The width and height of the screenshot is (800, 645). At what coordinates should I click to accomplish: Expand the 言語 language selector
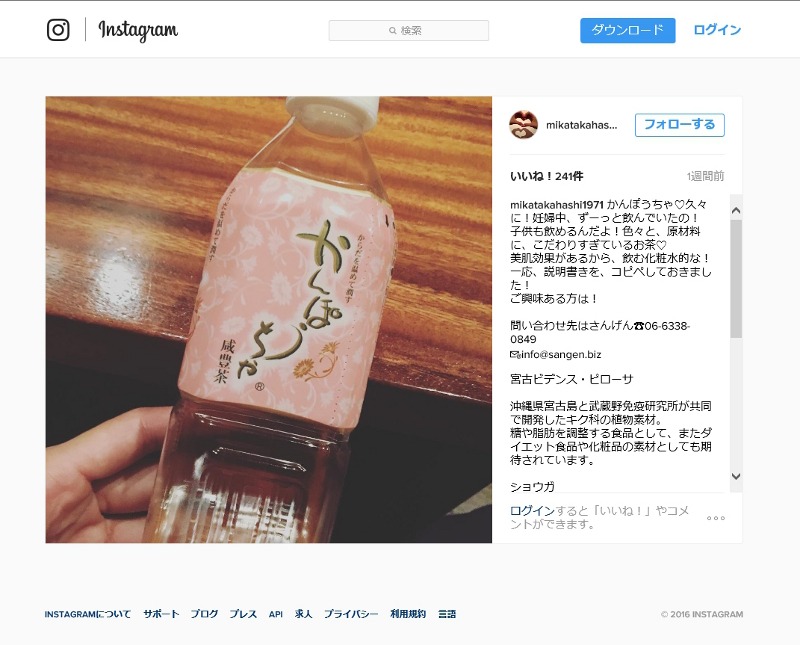click(x=447, y=614)
